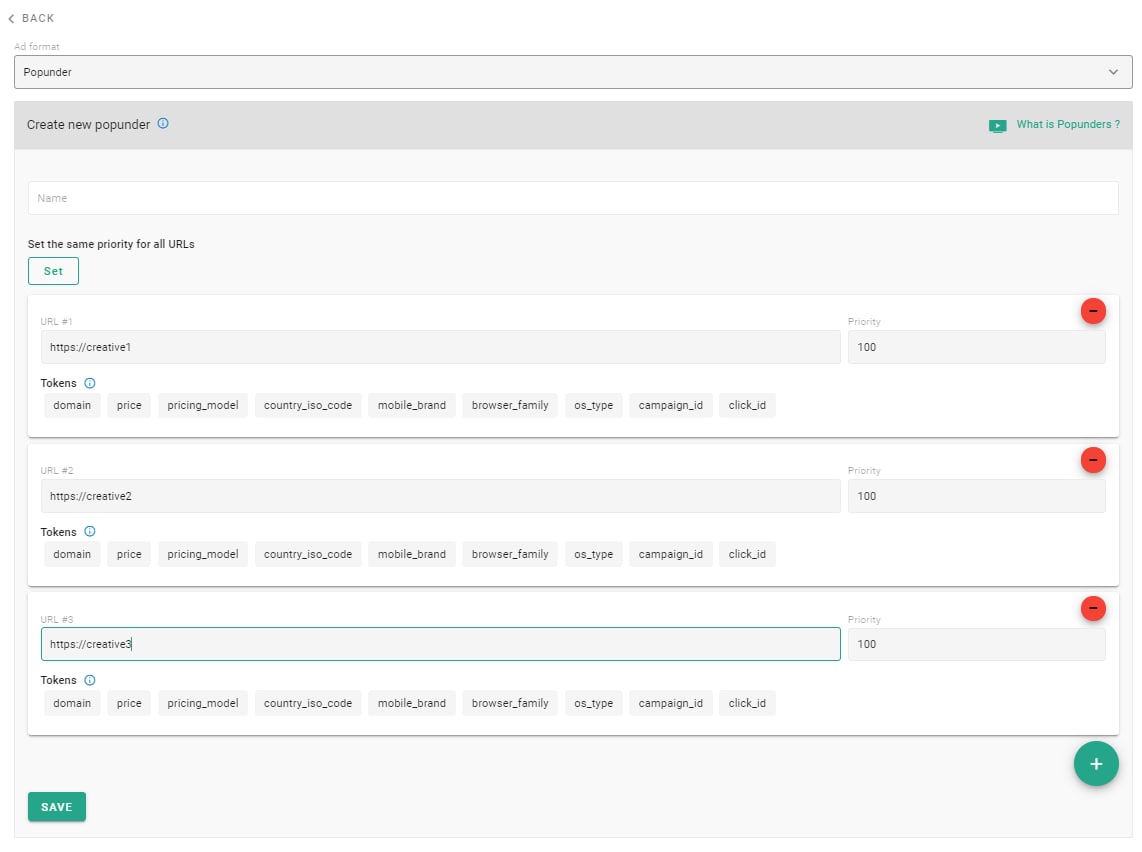Viewport: 1142px width, 852px height.
Task: Click the green SAVE button
Action: click(x=57, y=807)
